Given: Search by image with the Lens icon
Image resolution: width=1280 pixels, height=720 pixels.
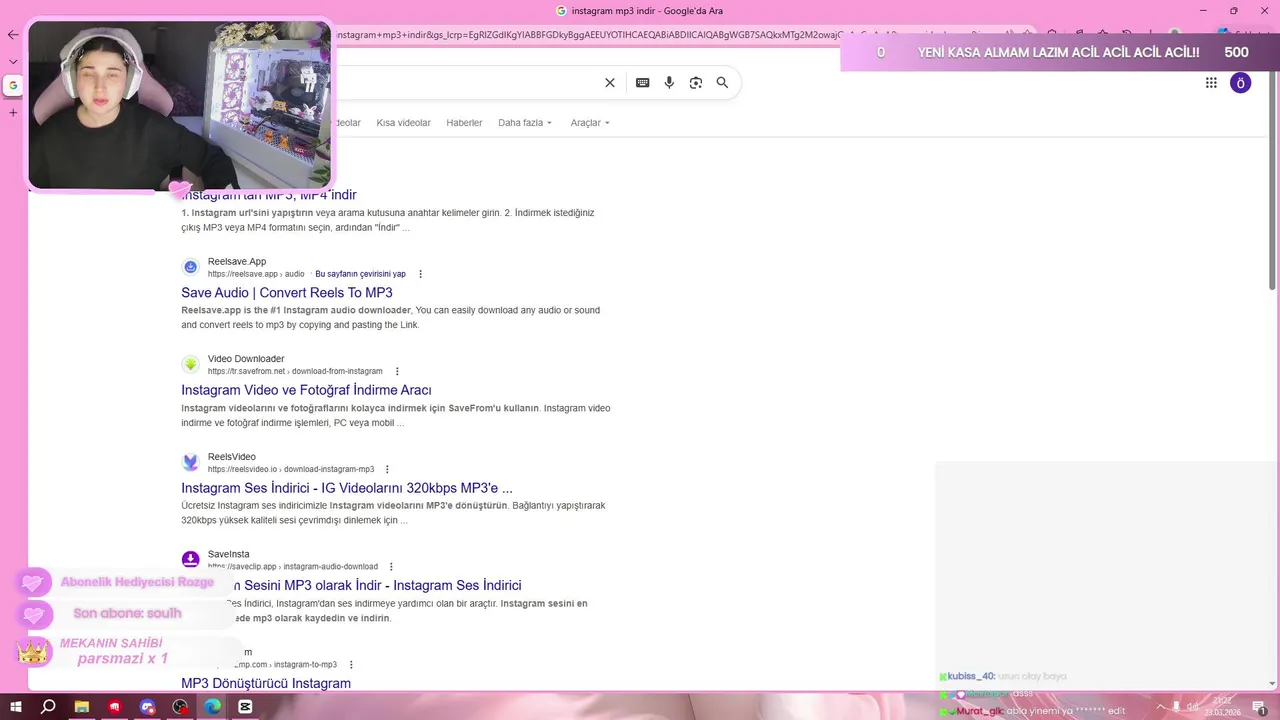Looking at the screenshot, I should (696, 83).
